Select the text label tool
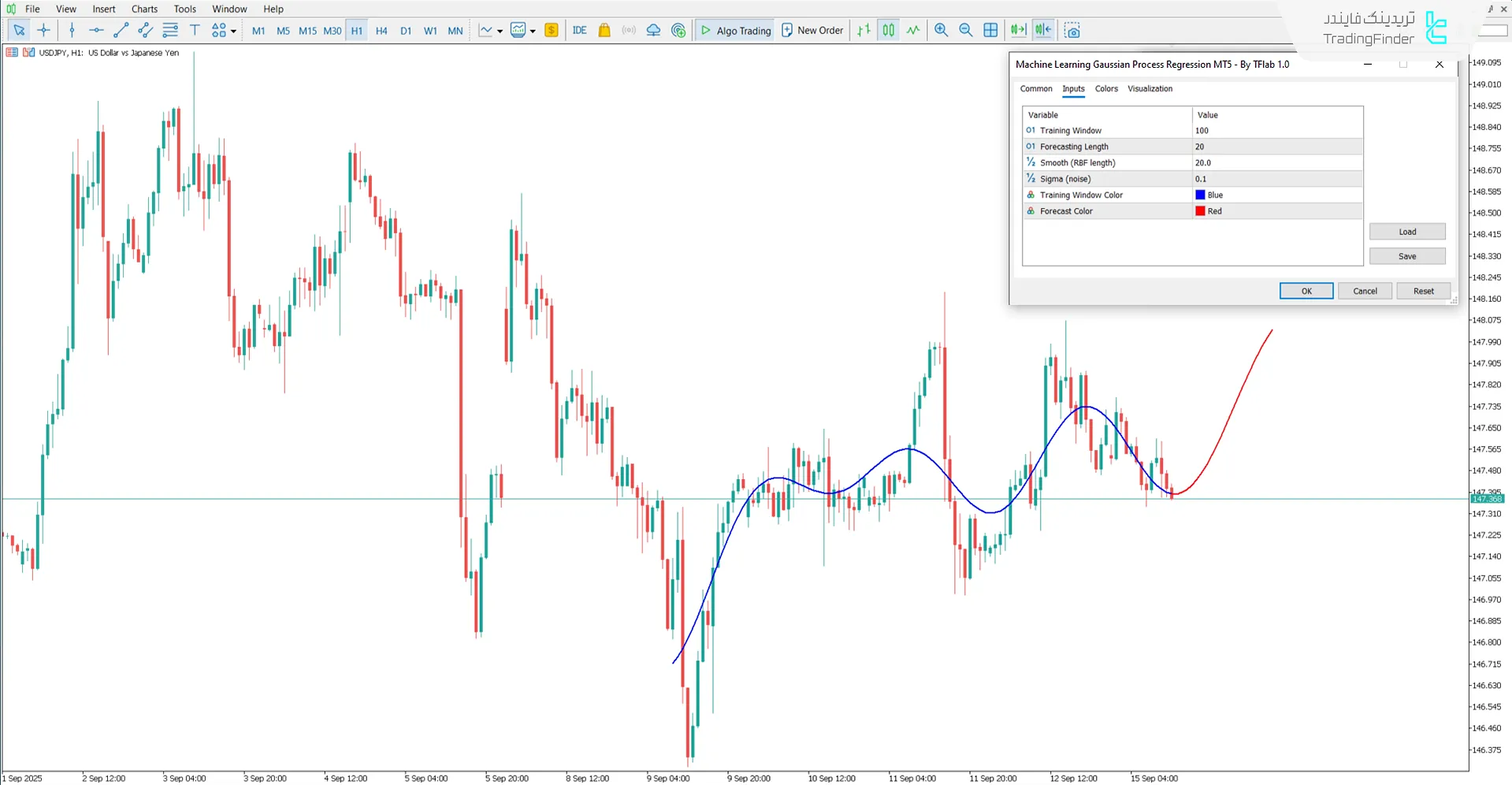Viewport: 1512px width, 785px height. pos(195,31)
